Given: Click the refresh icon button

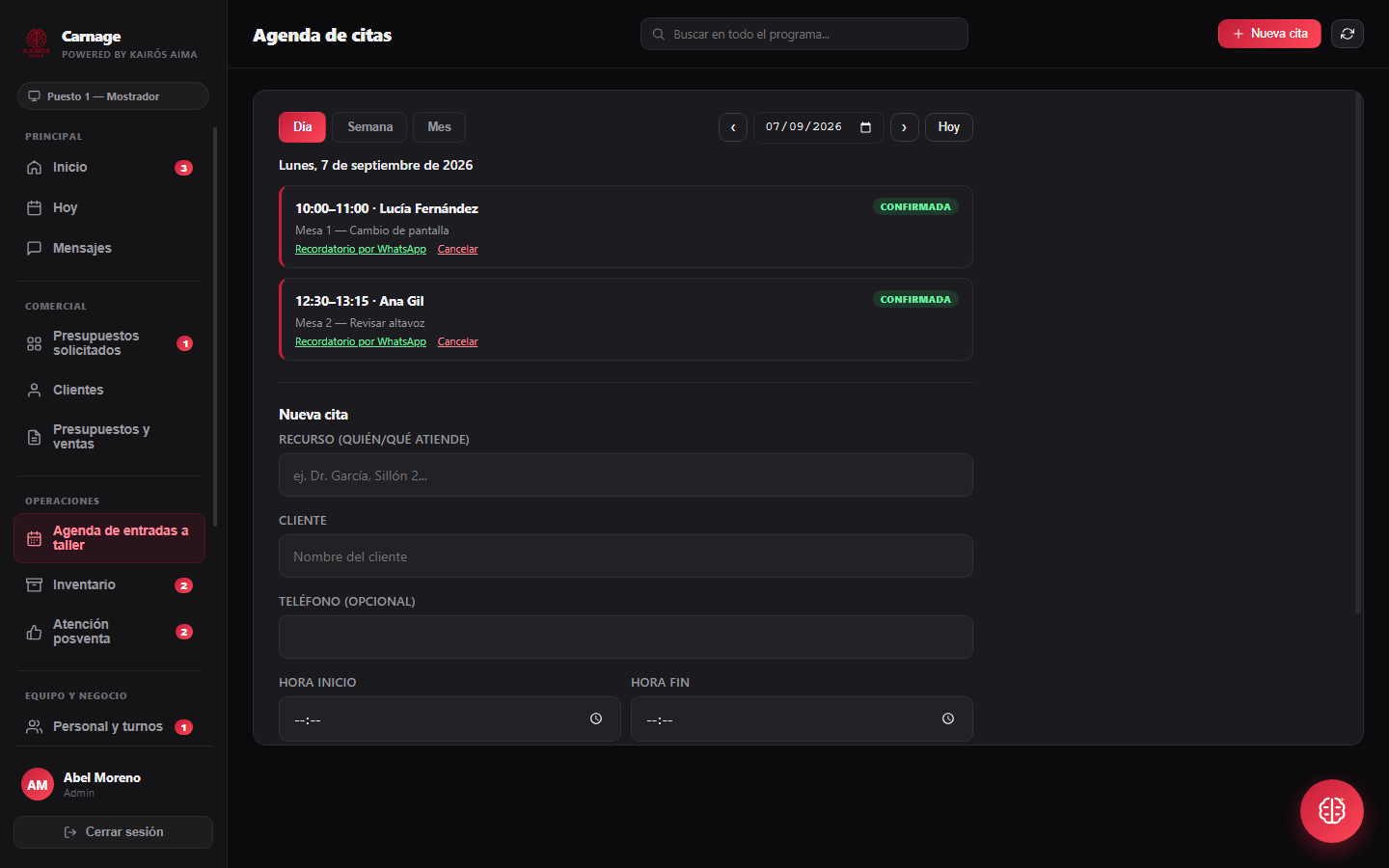Looking at the screenshot, I should pos(1347,34).
